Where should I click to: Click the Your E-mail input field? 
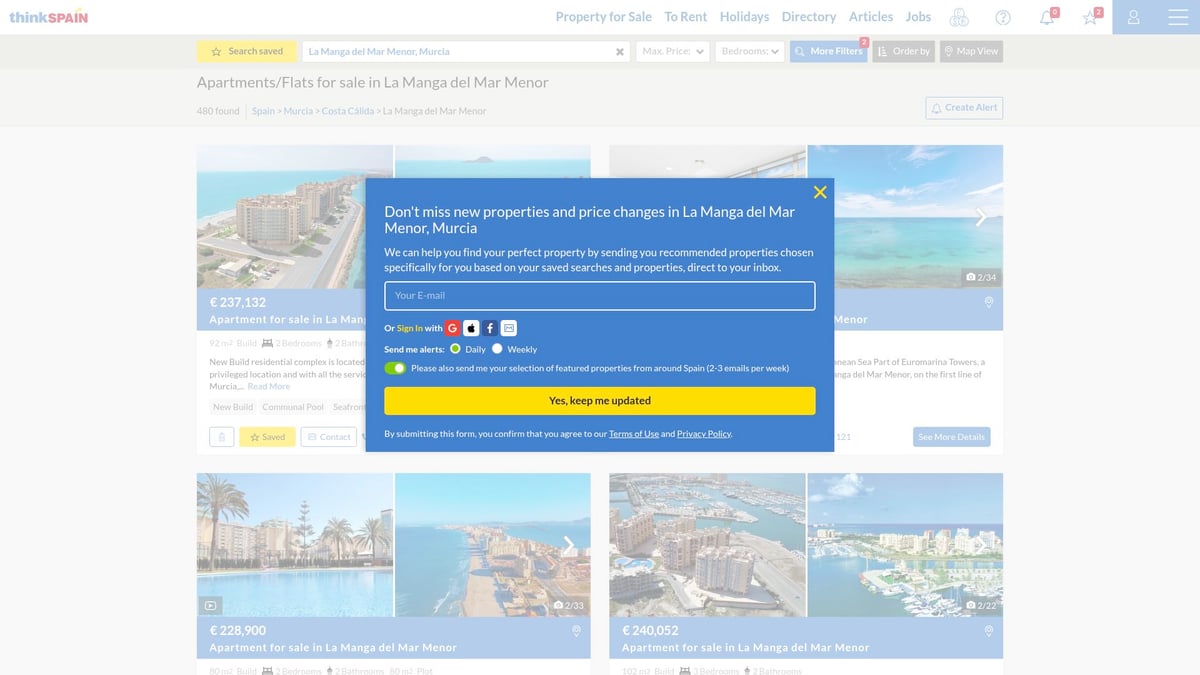(599, 295)
